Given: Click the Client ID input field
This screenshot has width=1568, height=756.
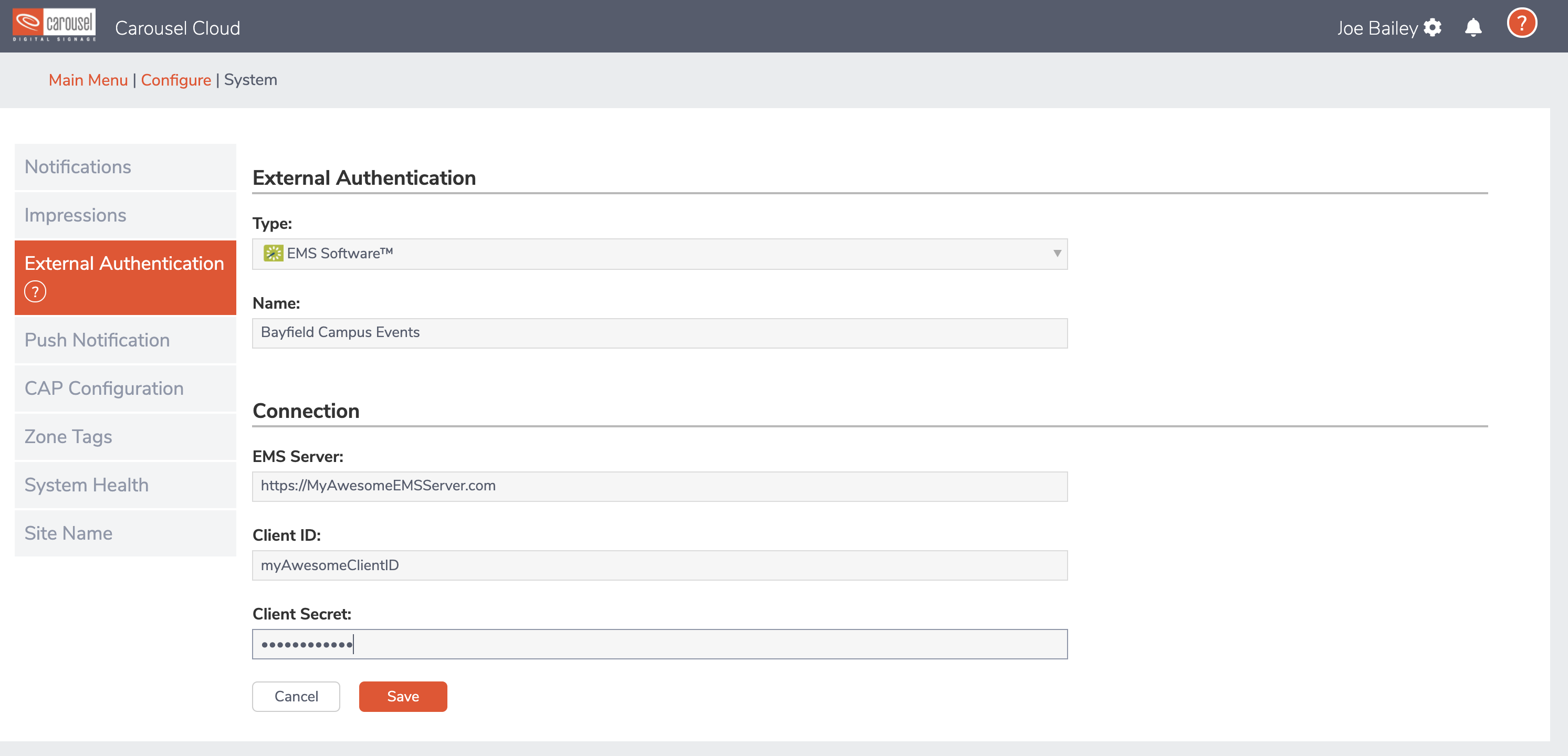Looking at the screenshot, I should tap(660, 565).
